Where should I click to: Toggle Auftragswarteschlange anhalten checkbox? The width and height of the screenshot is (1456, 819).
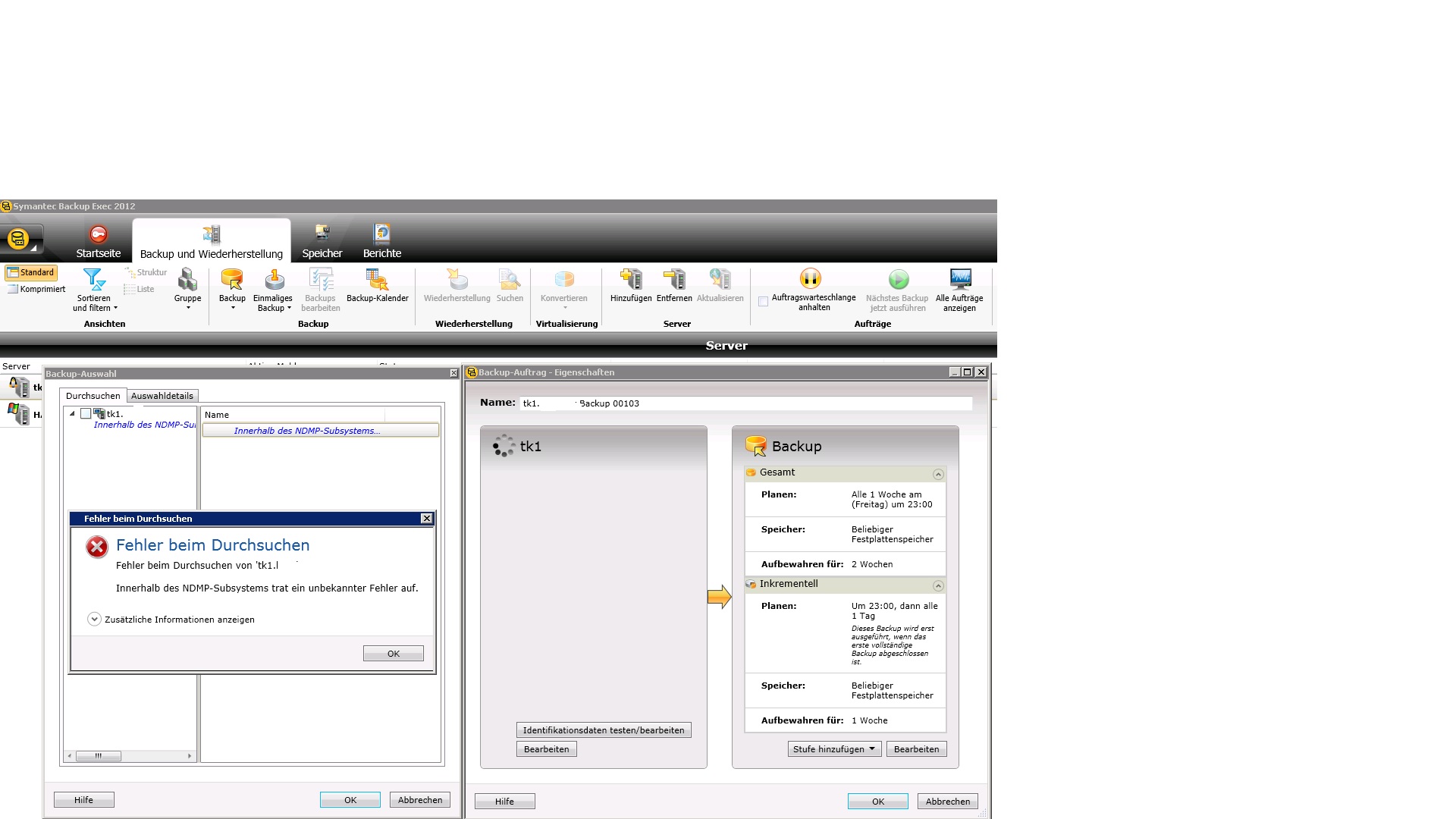tap(764, 302)
